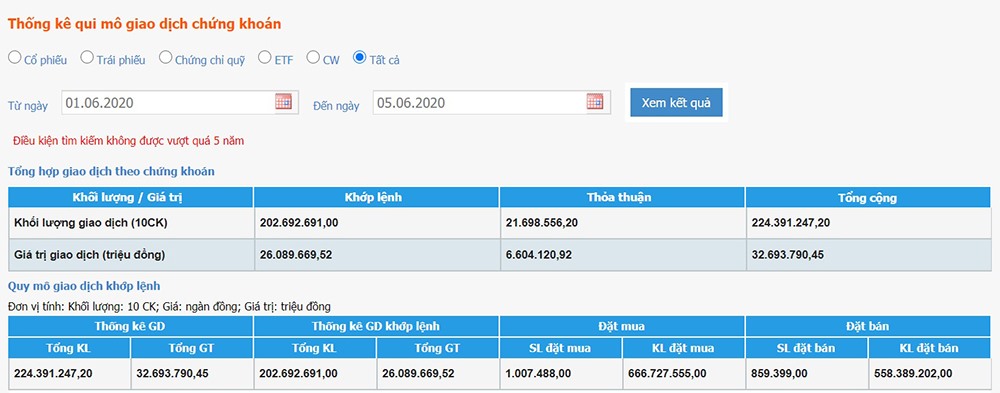Click the Khớp lệnh column header

point(376,198)
